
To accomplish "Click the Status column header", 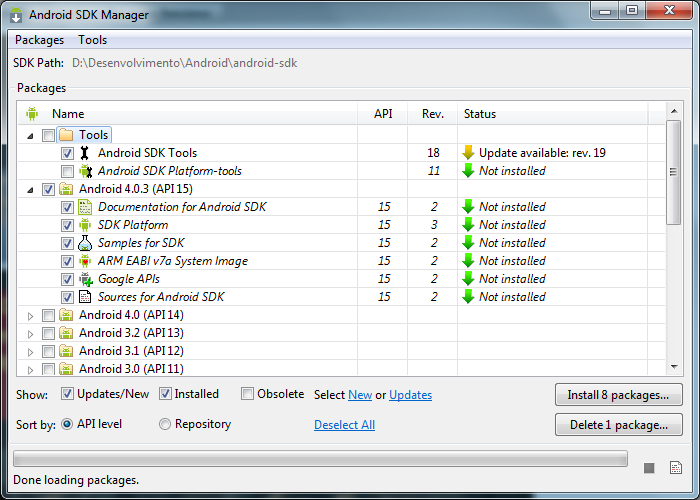I will click(x=553, y=114).
